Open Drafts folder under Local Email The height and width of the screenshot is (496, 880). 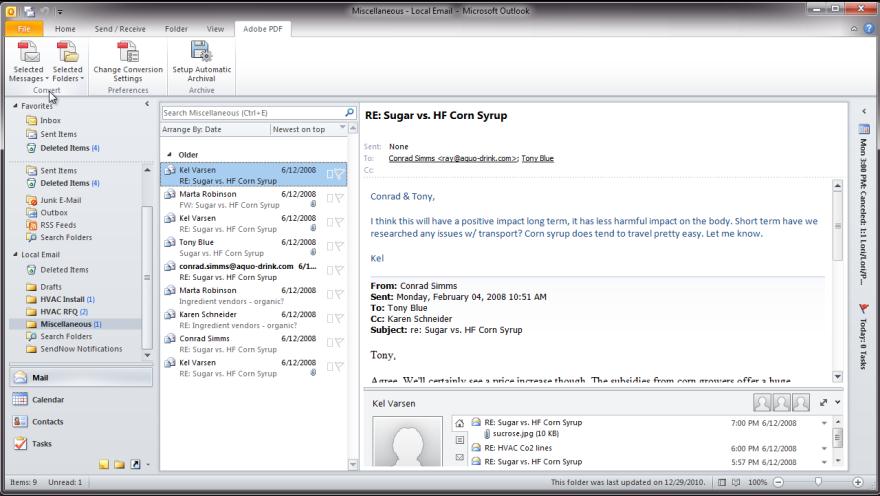51,287
